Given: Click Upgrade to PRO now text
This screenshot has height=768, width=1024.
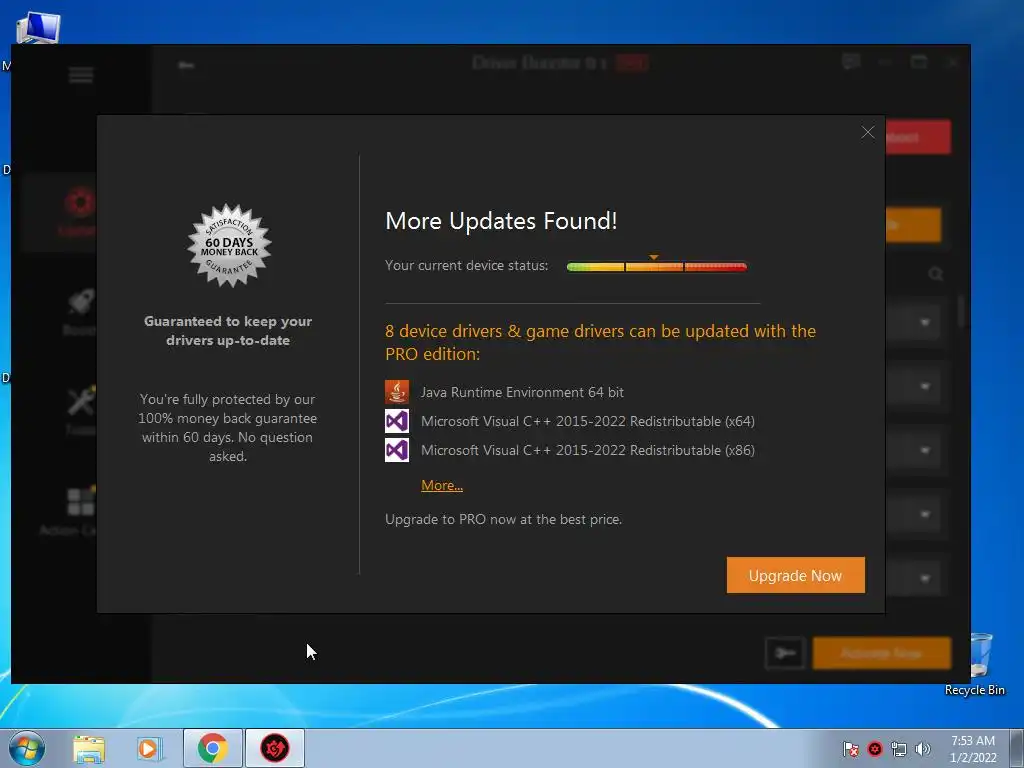Looking at the screenshot, I should tap(503, 519).
